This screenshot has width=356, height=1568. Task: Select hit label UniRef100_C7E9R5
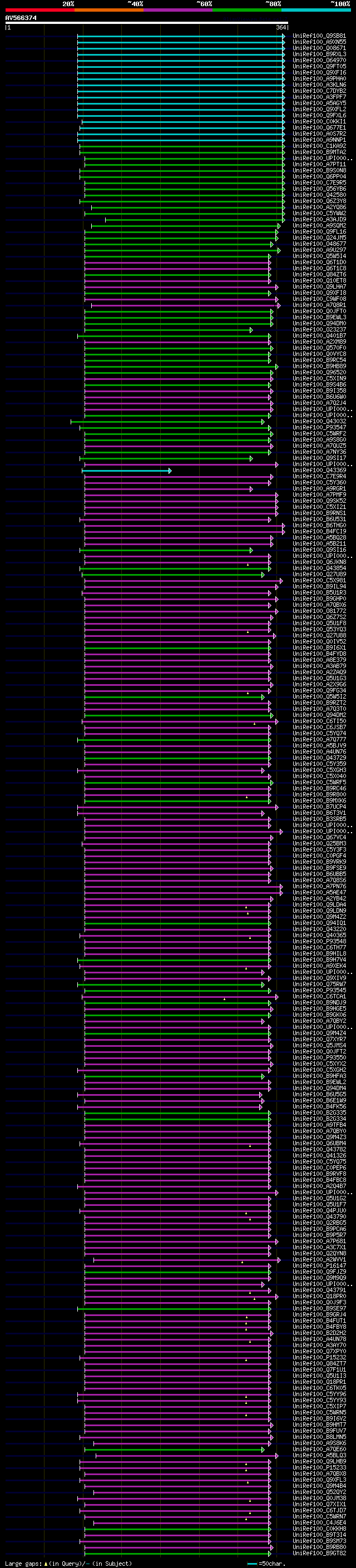[x=319, y=183]
